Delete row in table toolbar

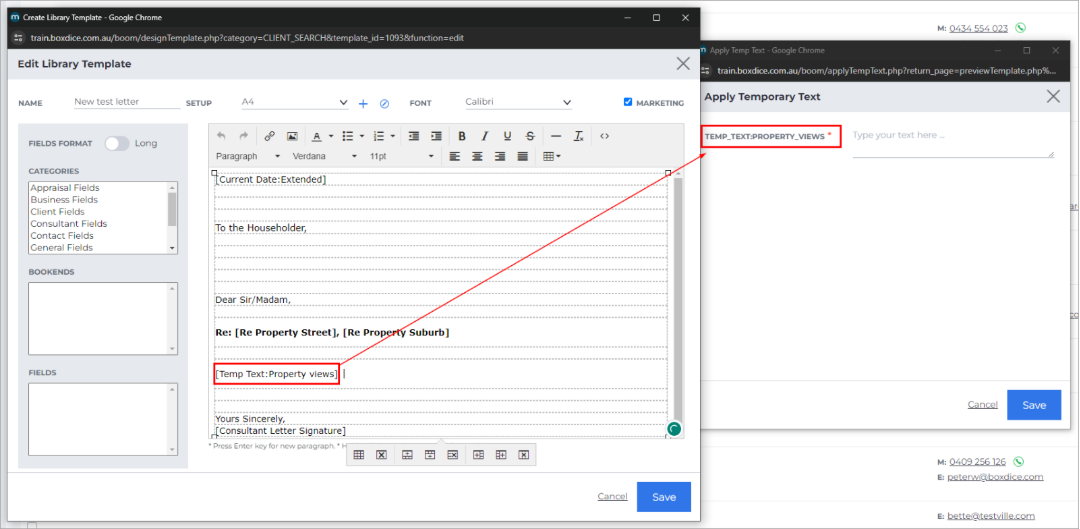click(453, 455)
